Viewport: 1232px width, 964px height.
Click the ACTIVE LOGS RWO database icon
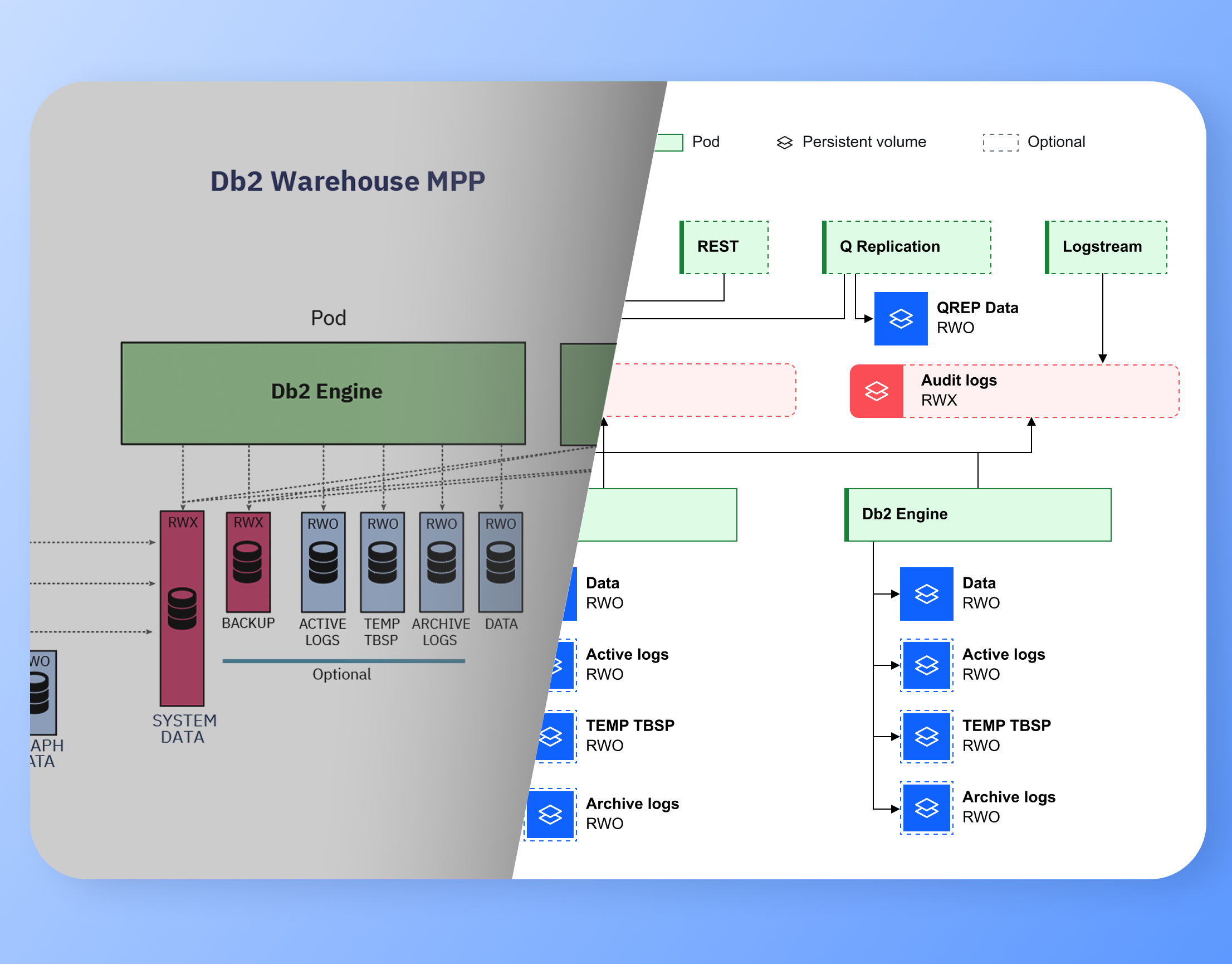(322, 562)
